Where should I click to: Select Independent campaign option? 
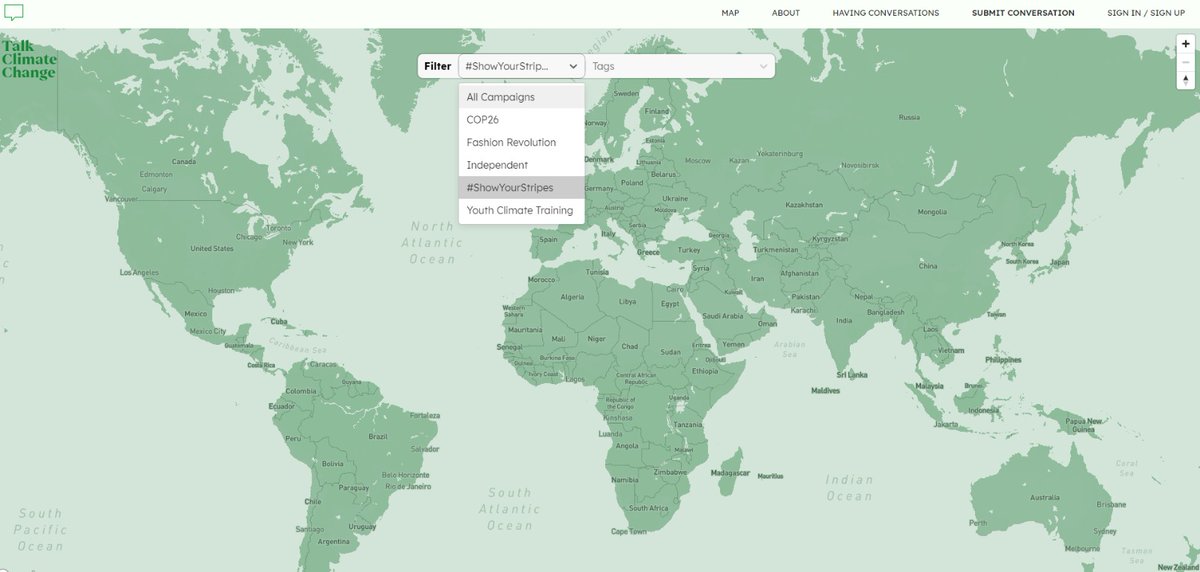click(x=521, y=165)
